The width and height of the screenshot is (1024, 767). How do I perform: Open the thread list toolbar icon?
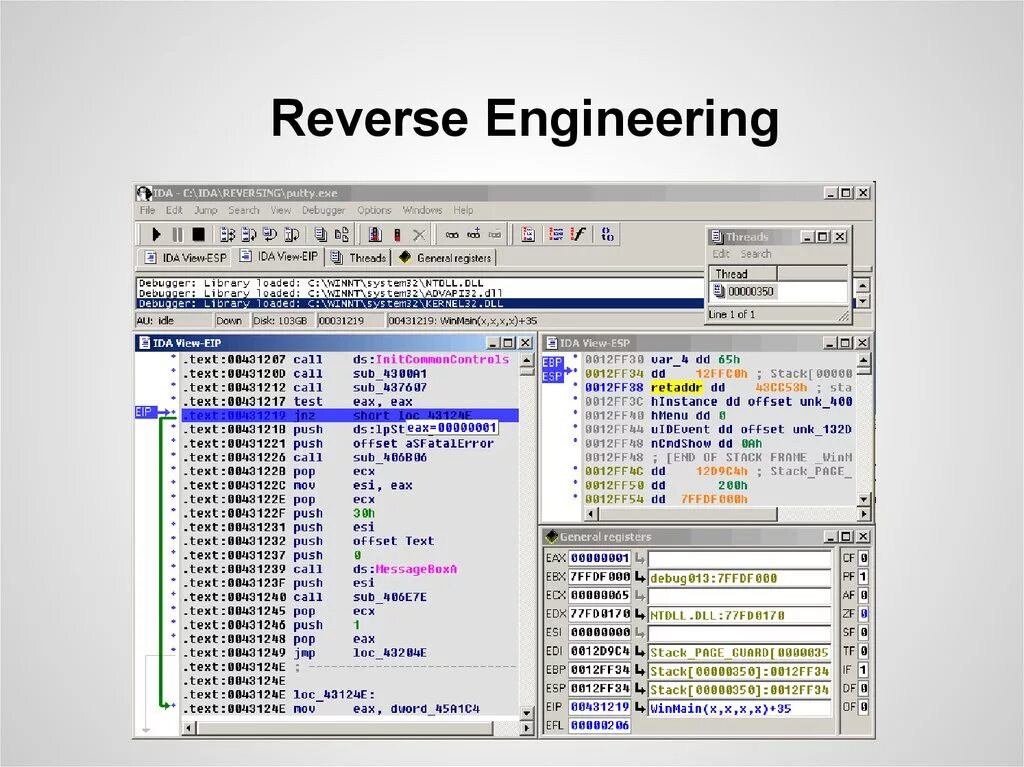point(320,234)
